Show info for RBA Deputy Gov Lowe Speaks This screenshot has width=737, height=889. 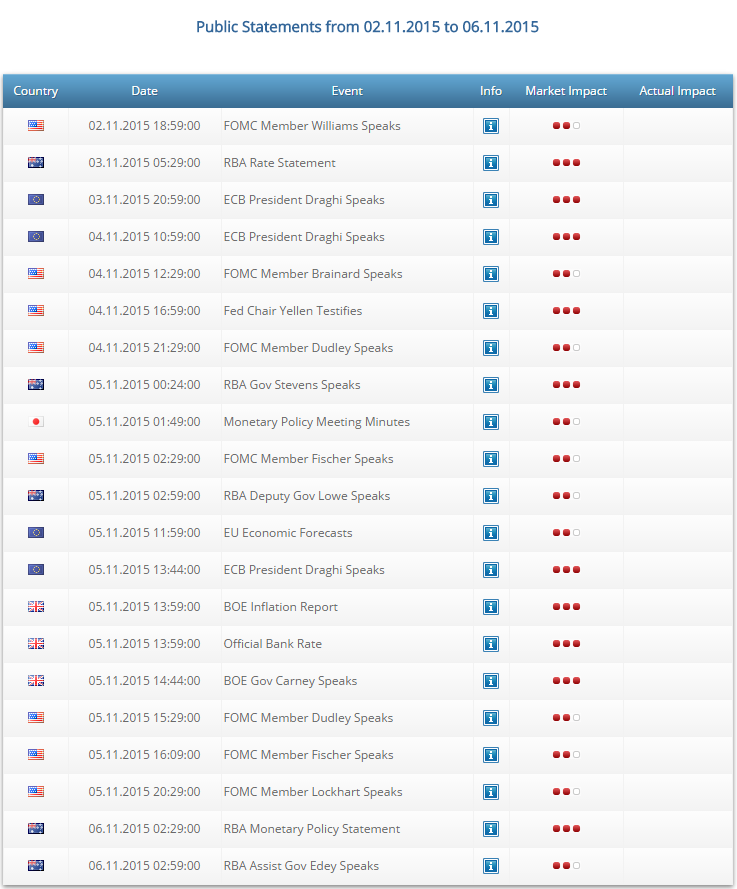(x=491, y=496)
